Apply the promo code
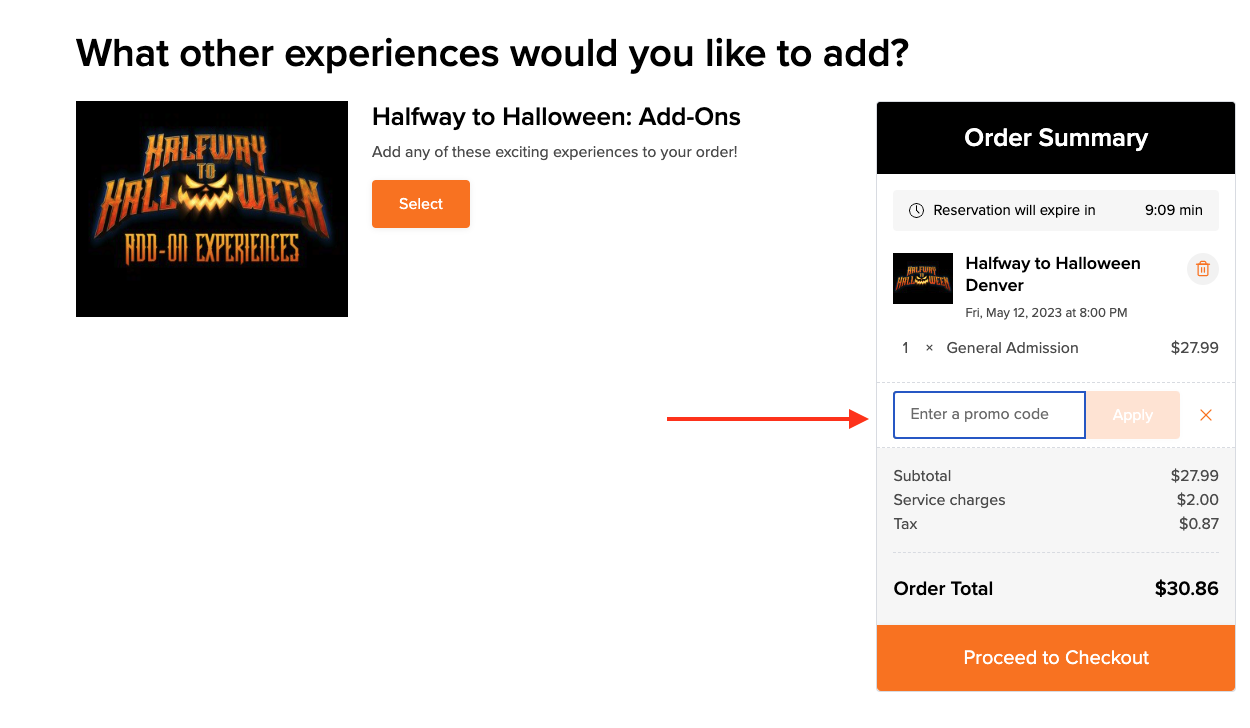The width and height of the screenshot is (1250, 728). (x=1133, y=415)
